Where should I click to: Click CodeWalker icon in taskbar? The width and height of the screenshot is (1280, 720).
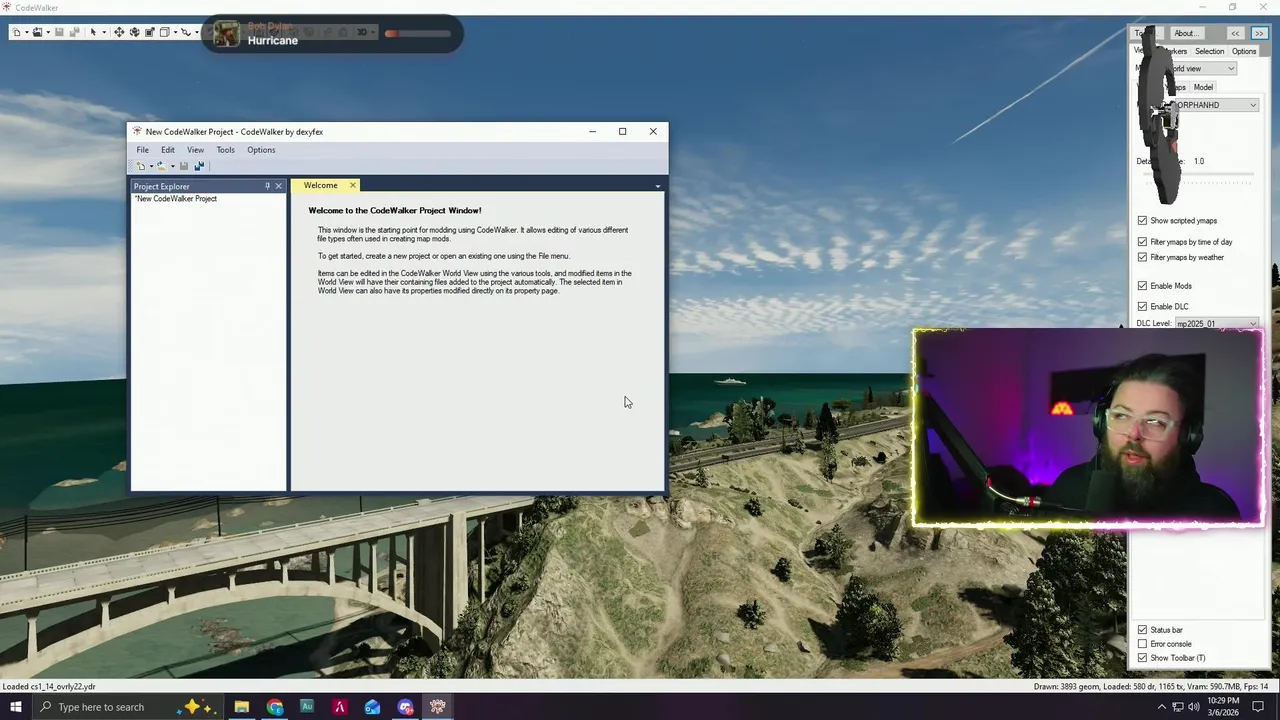coord(438,707)
